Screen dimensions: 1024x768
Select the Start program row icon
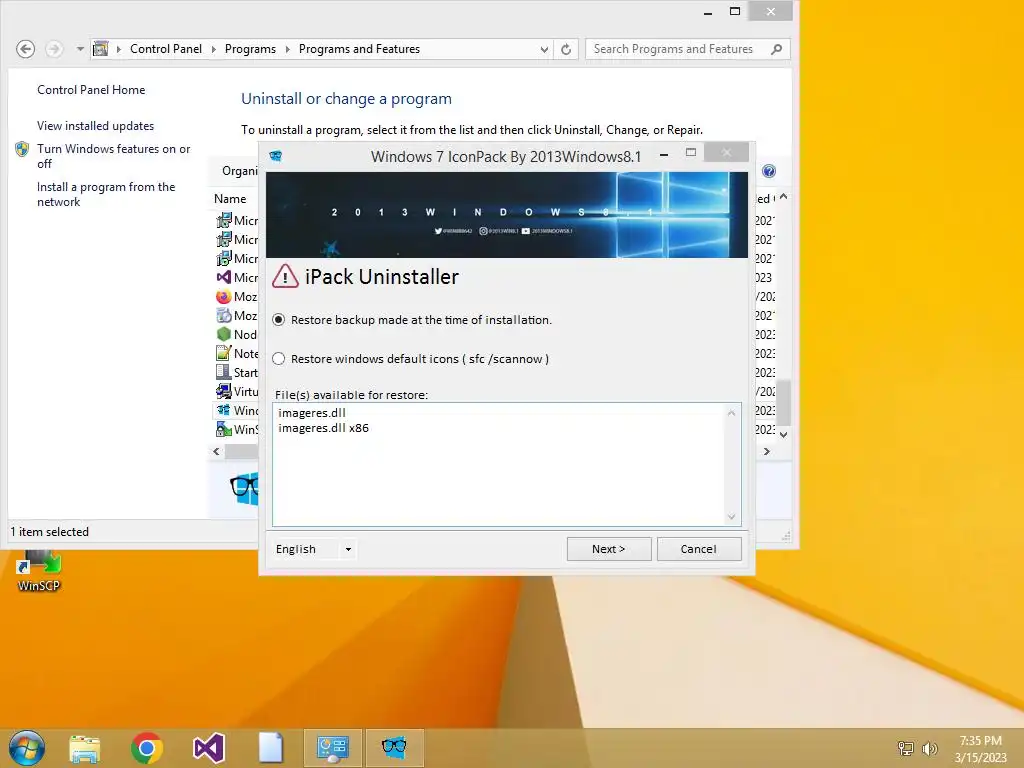[x=223, y=372]
